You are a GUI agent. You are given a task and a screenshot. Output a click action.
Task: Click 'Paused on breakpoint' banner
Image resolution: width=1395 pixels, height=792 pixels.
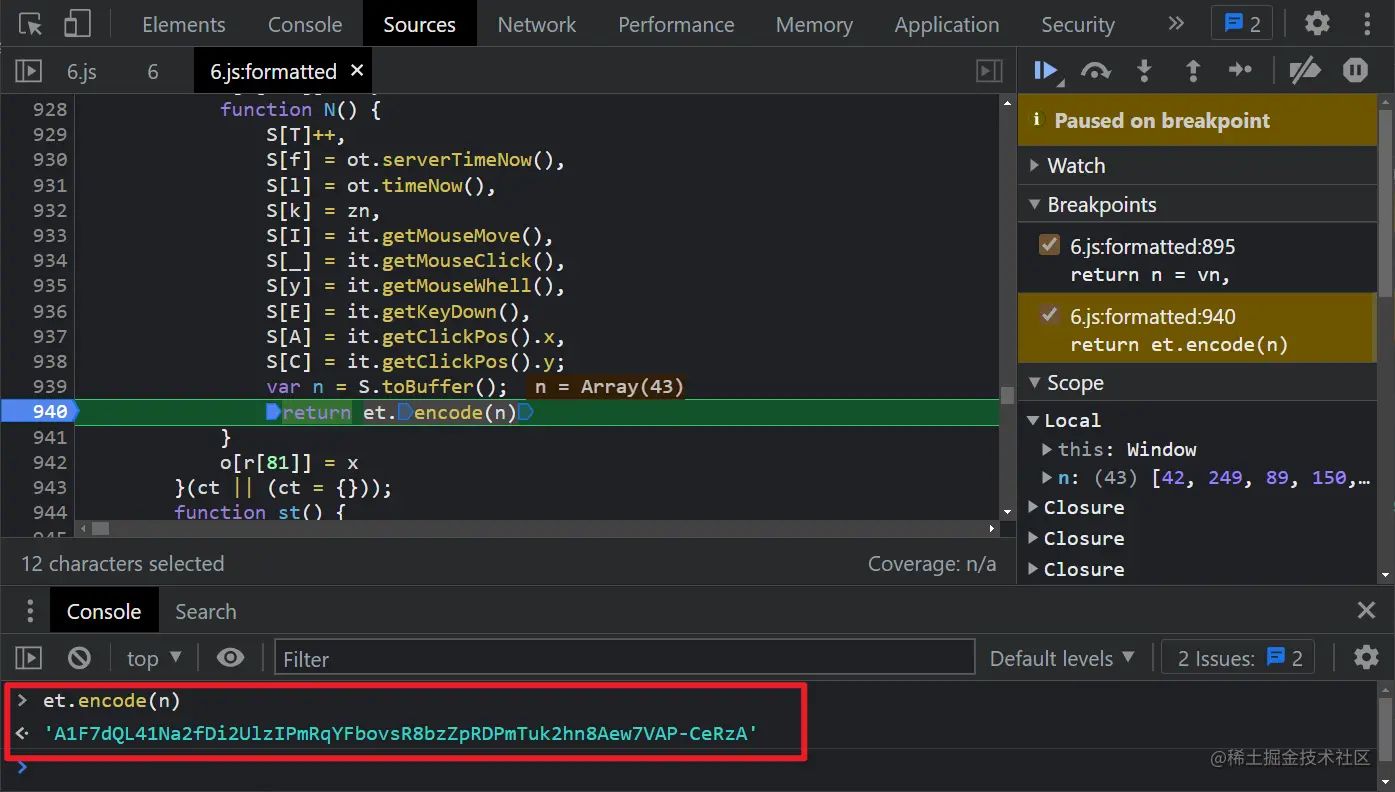[x=1197, y=120]
